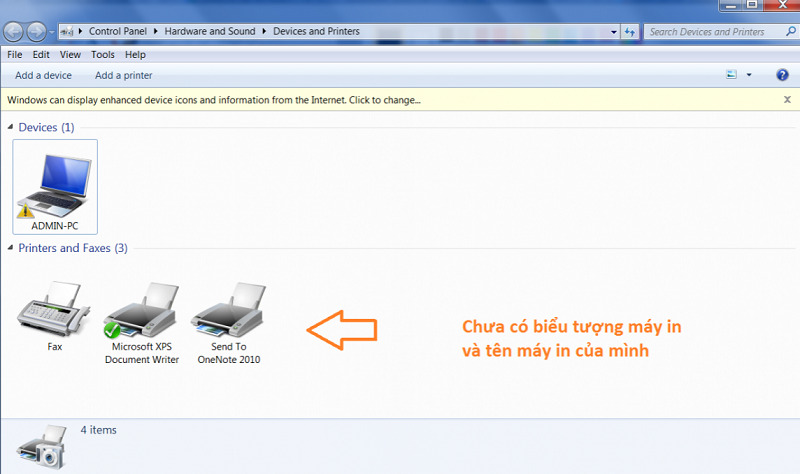Open the Tools menu
The height and width of the screenshot is (474, 800).
103,55
